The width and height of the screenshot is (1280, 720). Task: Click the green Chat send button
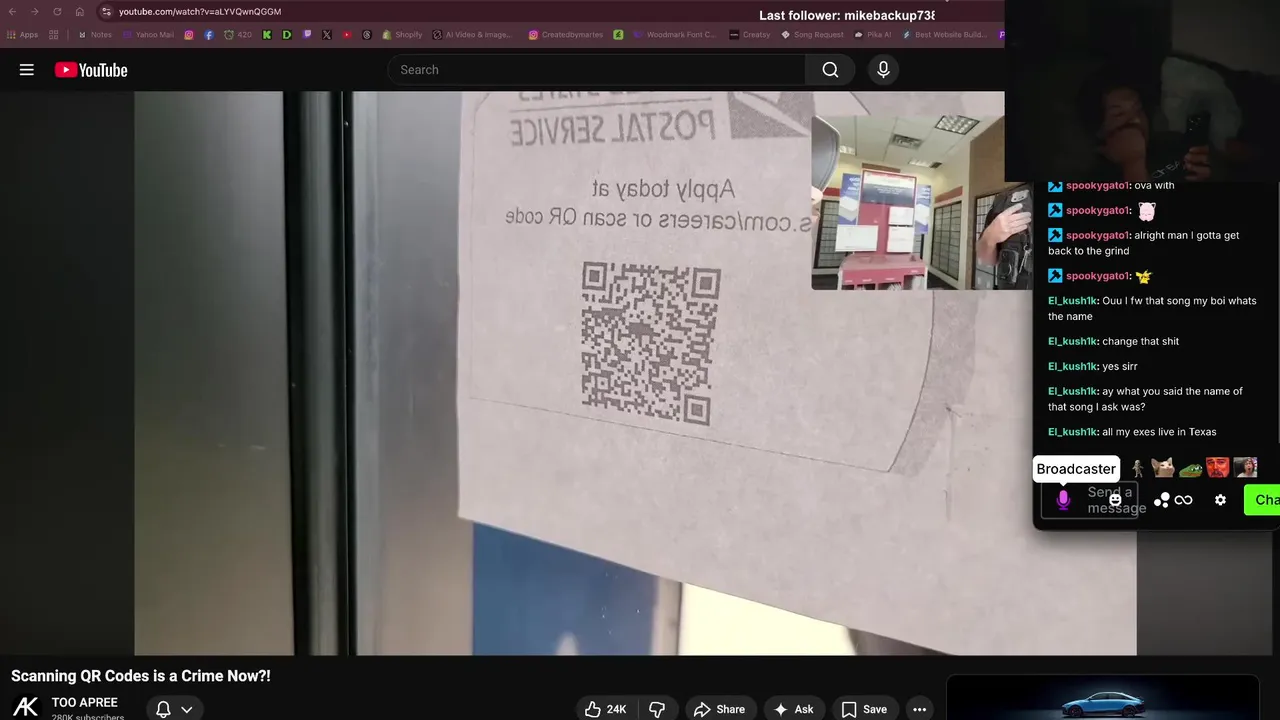[x=1262, y=500]
